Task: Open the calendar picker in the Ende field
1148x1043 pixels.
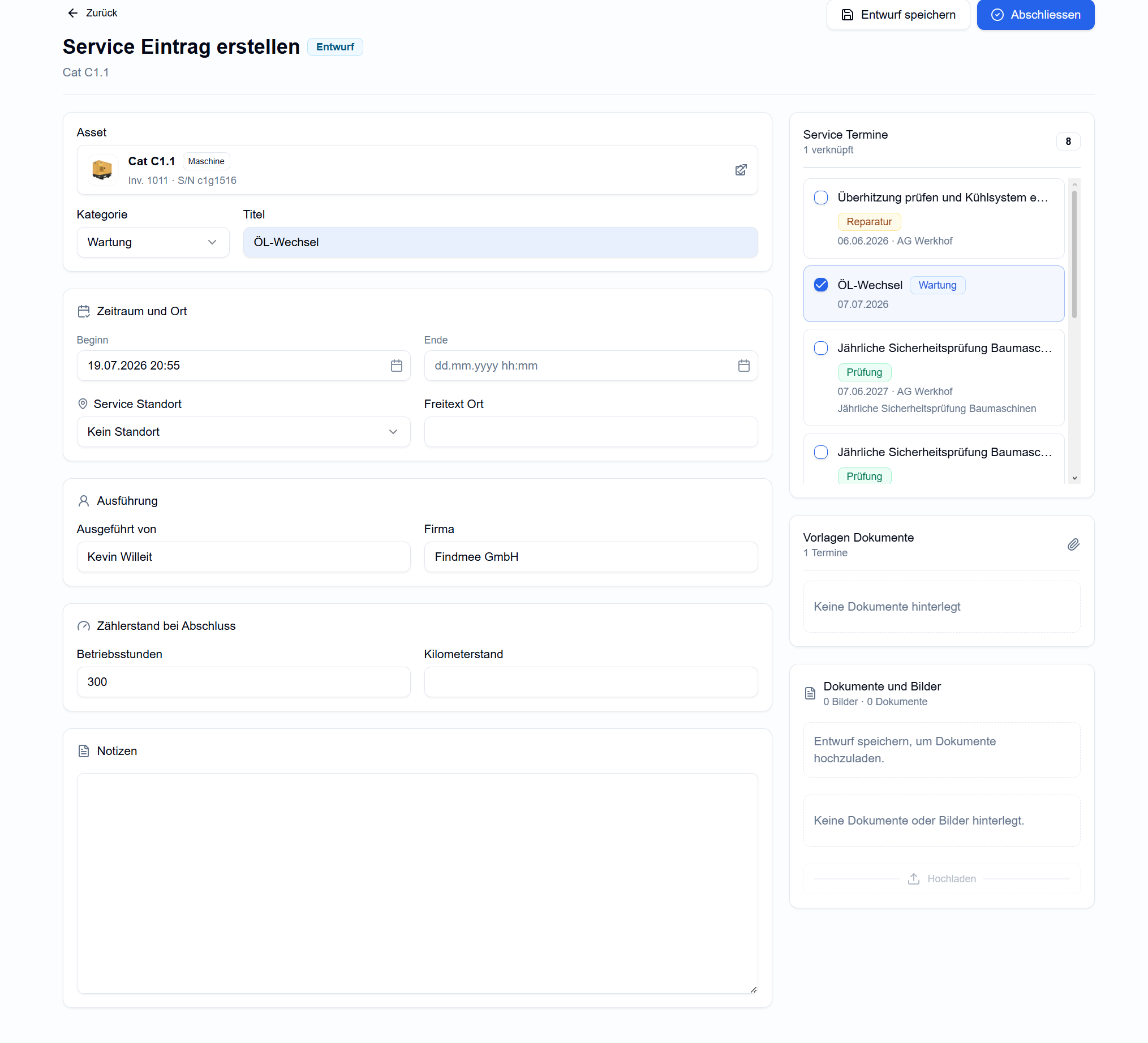Action: click(743, 366)
